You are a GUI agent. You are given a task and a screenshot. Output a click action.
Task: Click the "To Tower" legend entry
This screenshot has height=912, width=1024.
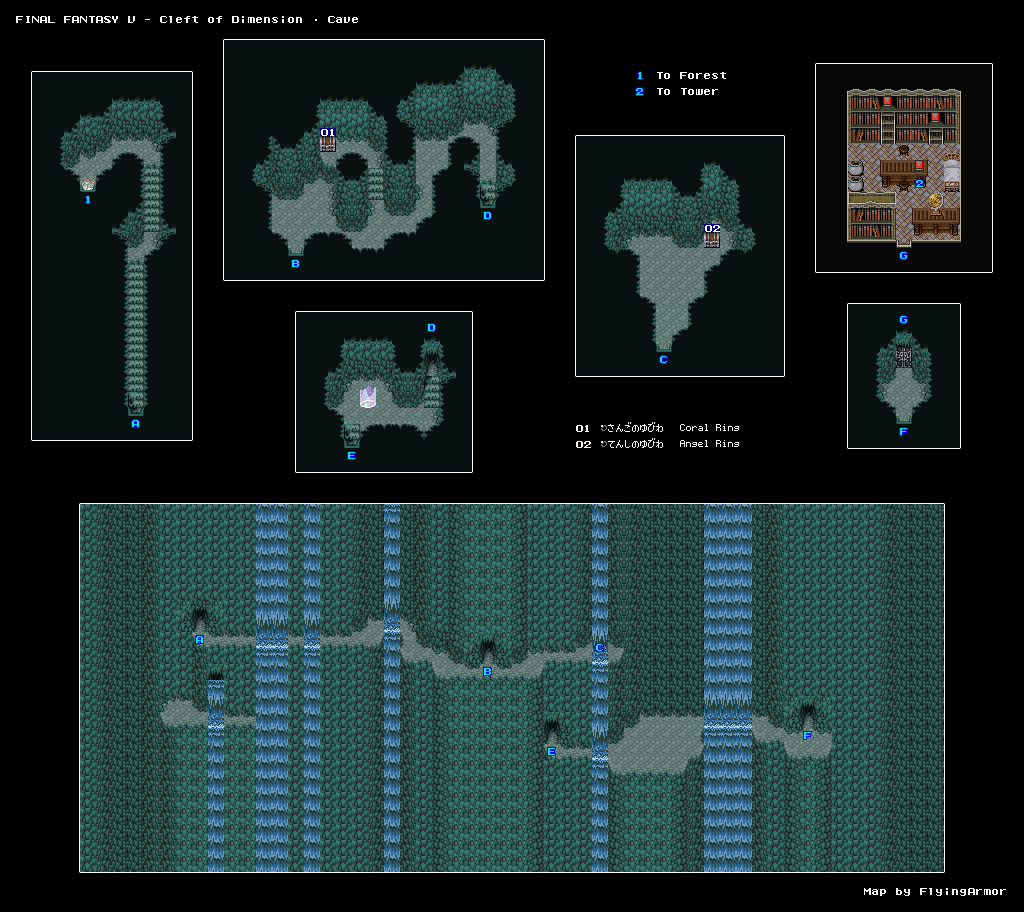click(687, 91)
